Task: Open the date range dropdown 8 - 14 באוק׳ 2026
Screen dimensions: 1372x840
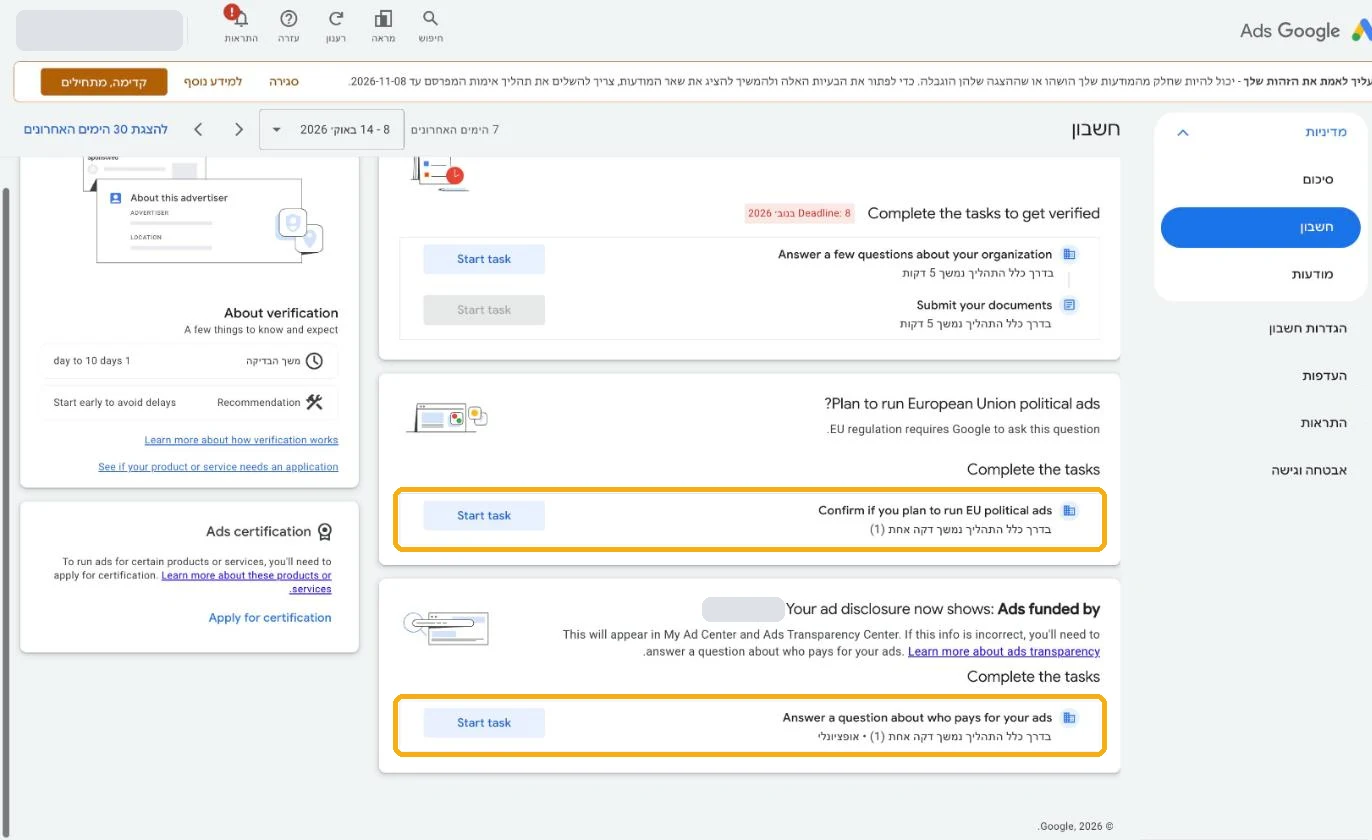Action: click(x=332, y=129)
